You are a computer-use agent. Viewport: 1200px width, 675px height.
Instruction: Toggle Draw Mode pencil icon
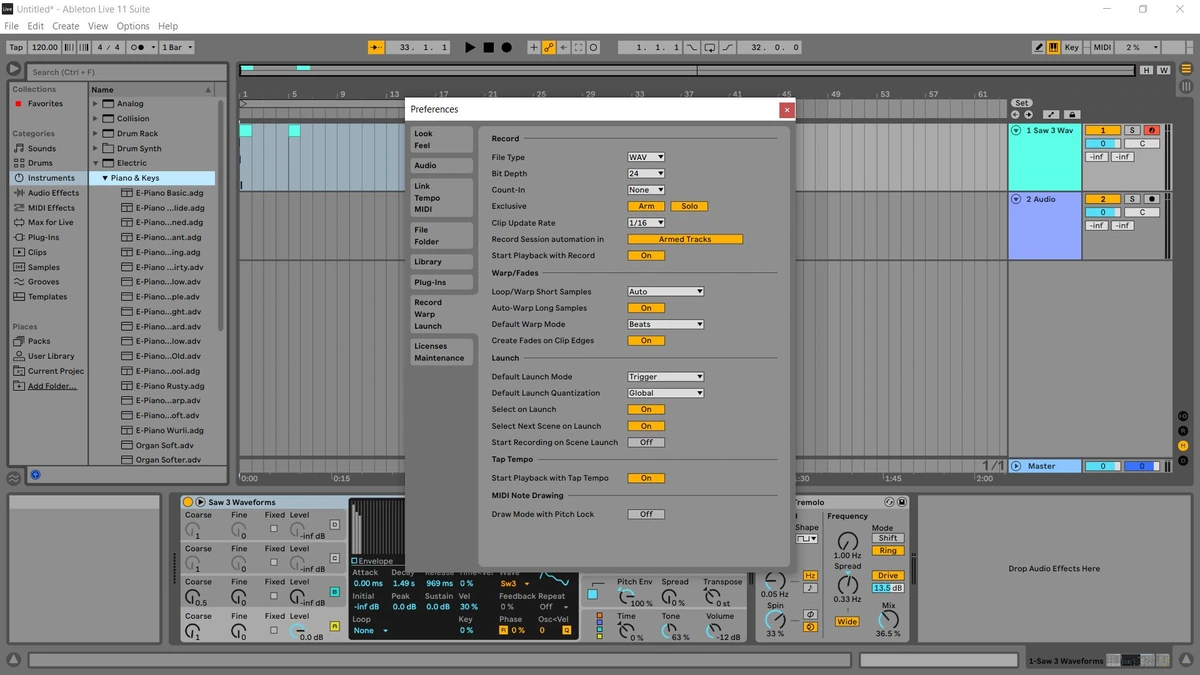click(x=1039, y=47)
